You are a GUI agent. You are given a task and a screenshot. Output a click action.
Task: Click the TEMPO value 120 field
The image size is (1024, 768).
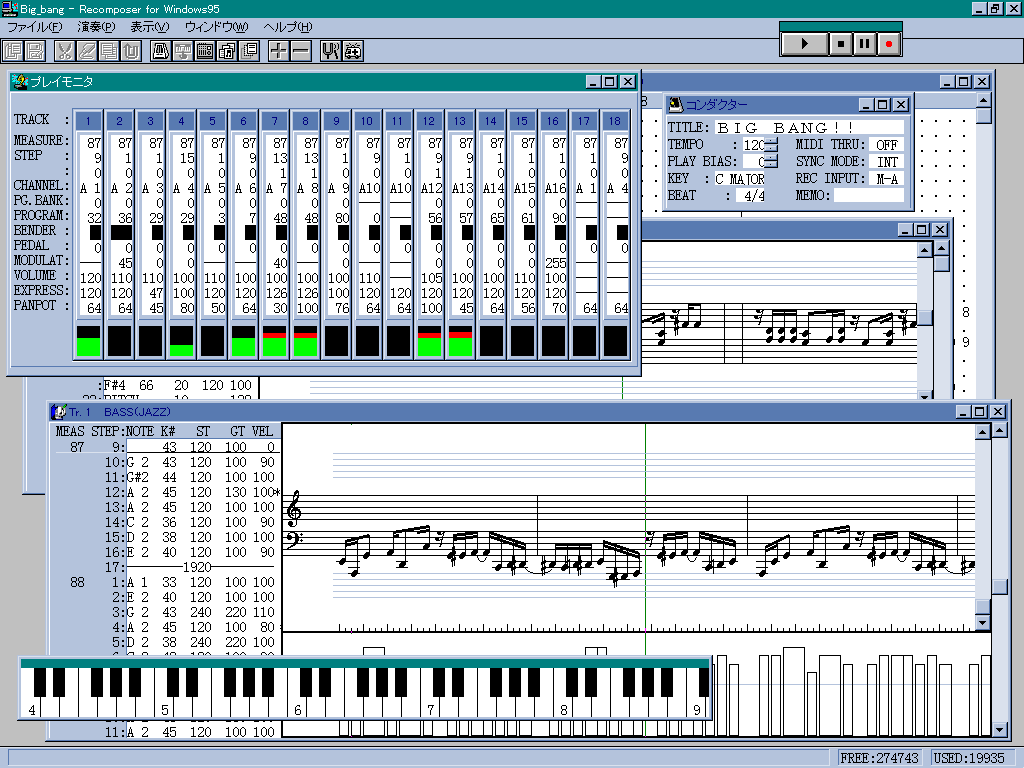753,145
